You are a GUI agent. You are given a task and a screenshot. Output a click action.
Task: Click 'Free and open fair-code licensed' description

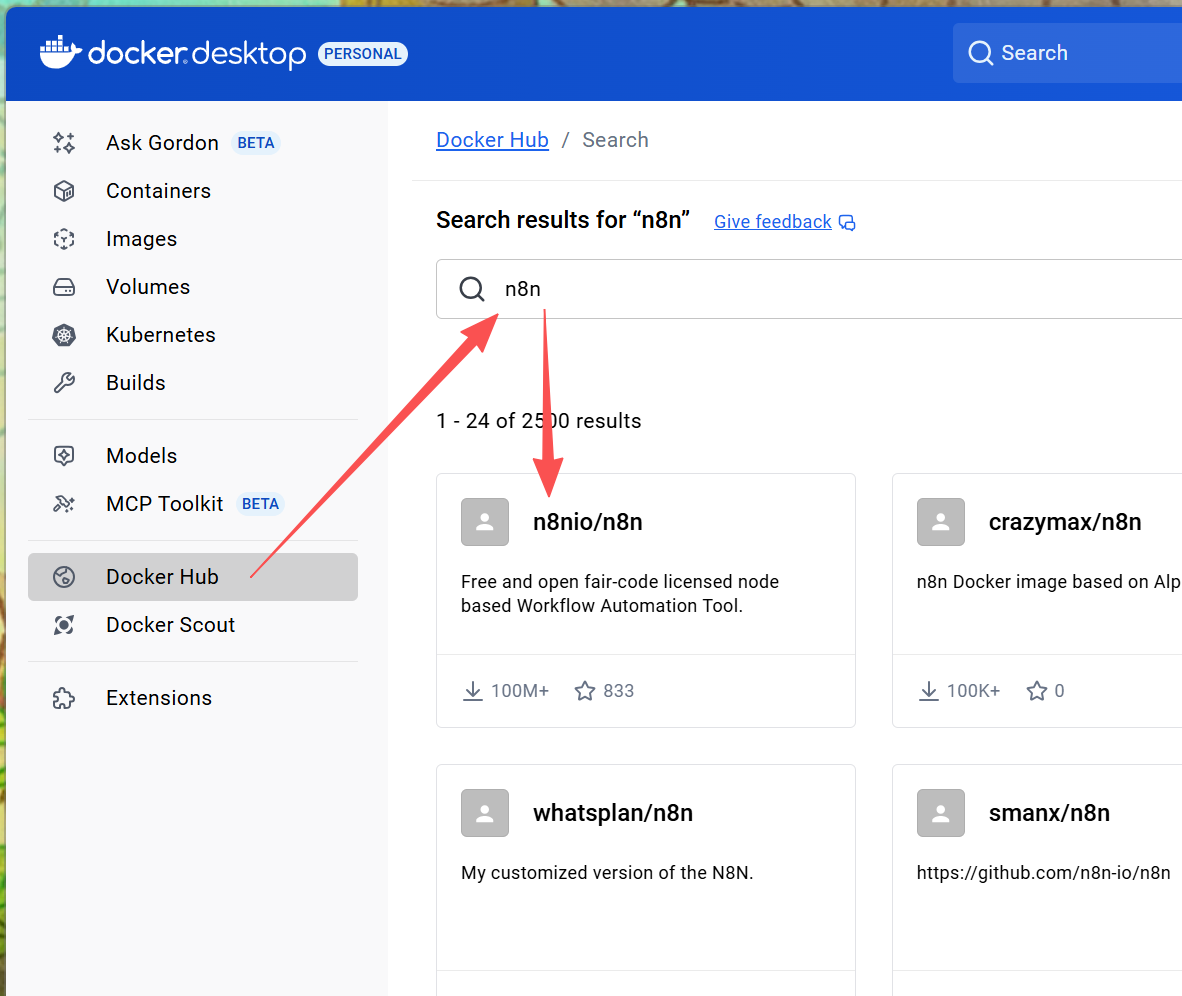point(620,593)
